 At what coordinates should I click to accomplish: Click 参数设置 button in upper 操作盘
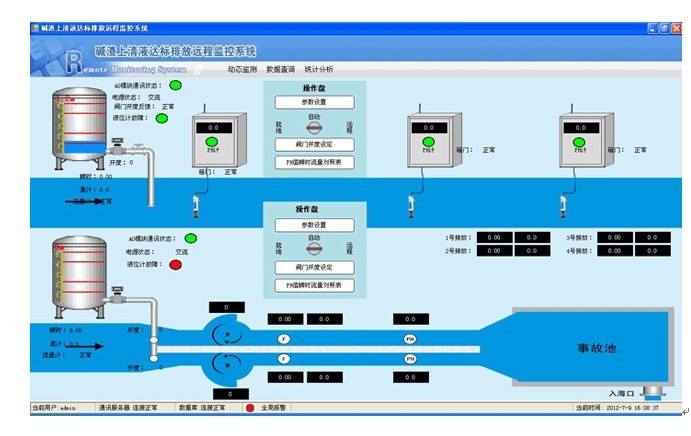click(314, 103)
